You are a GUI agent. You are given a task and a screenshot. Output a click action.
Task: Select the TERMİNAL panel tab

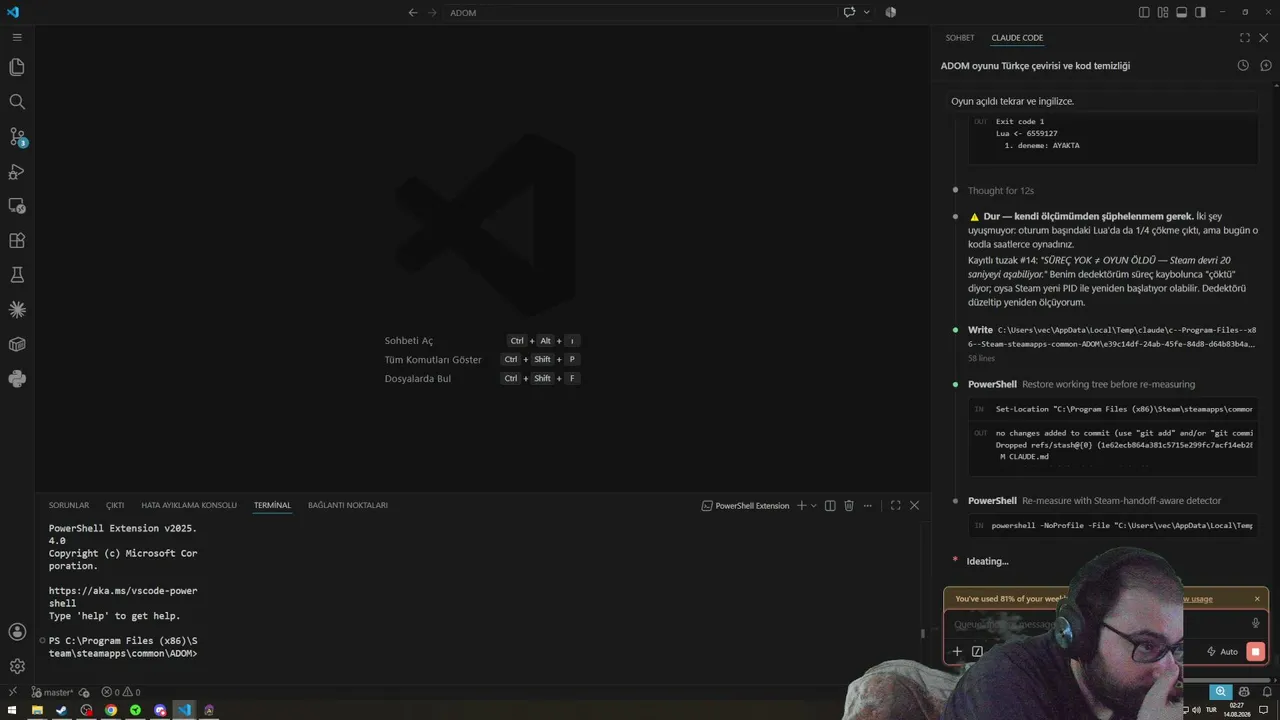[272, 505]
